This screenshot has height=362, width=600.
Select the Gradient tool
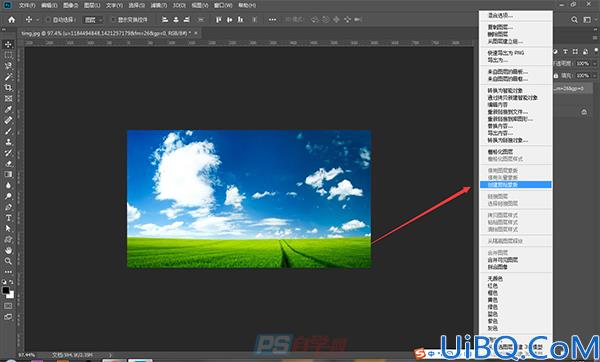(x=8, y=174)
